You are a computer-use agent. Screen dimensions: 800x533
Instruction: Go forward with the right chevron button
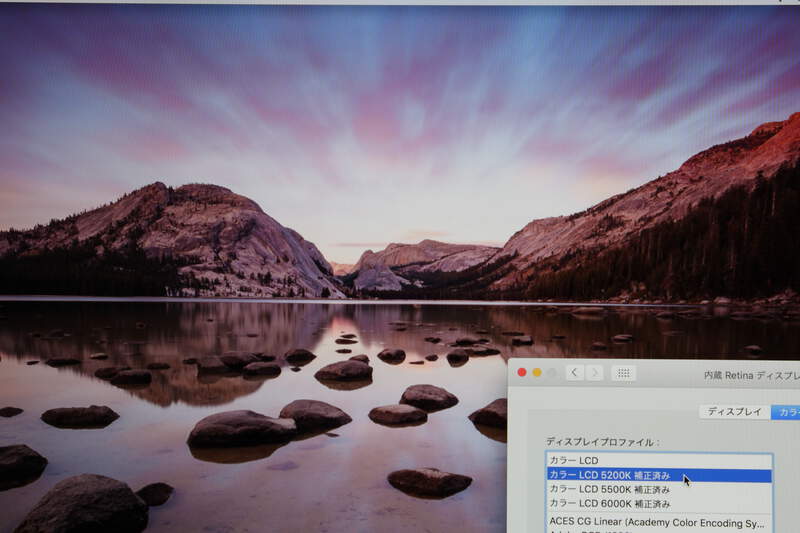pos(594,373)
